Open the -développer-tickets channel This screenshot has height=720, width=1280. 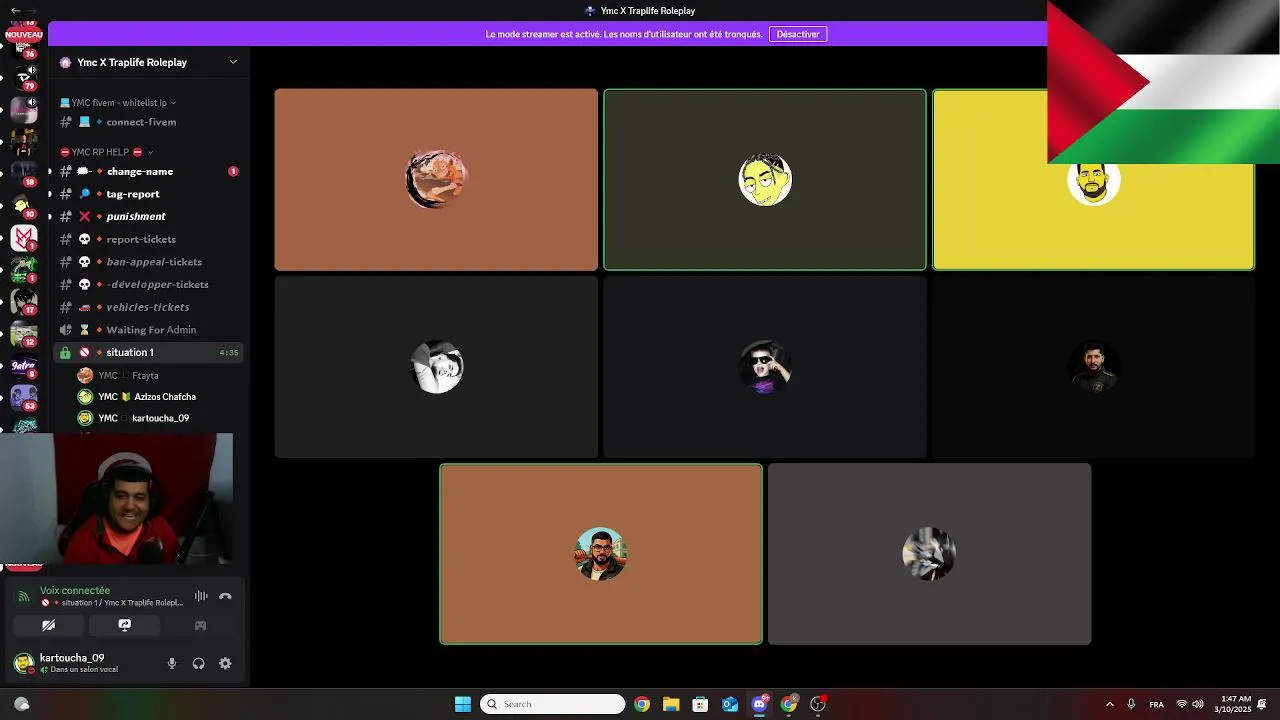(x=148, y=284)
